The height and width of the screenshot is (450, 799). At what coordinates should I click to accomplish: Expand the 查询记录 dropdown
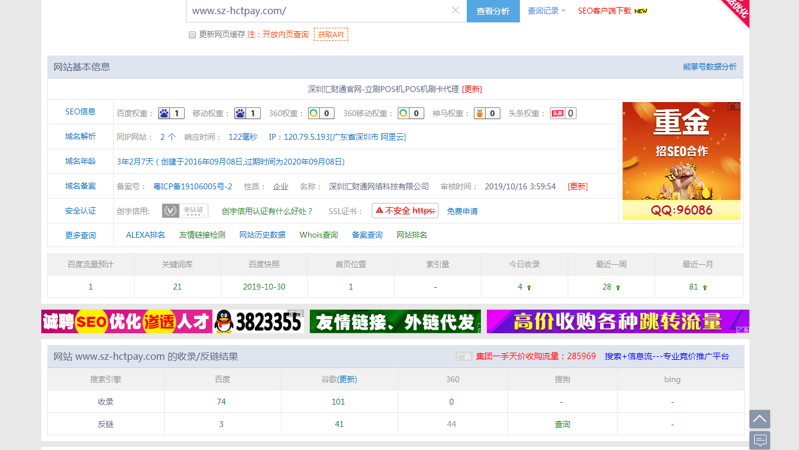546,11
